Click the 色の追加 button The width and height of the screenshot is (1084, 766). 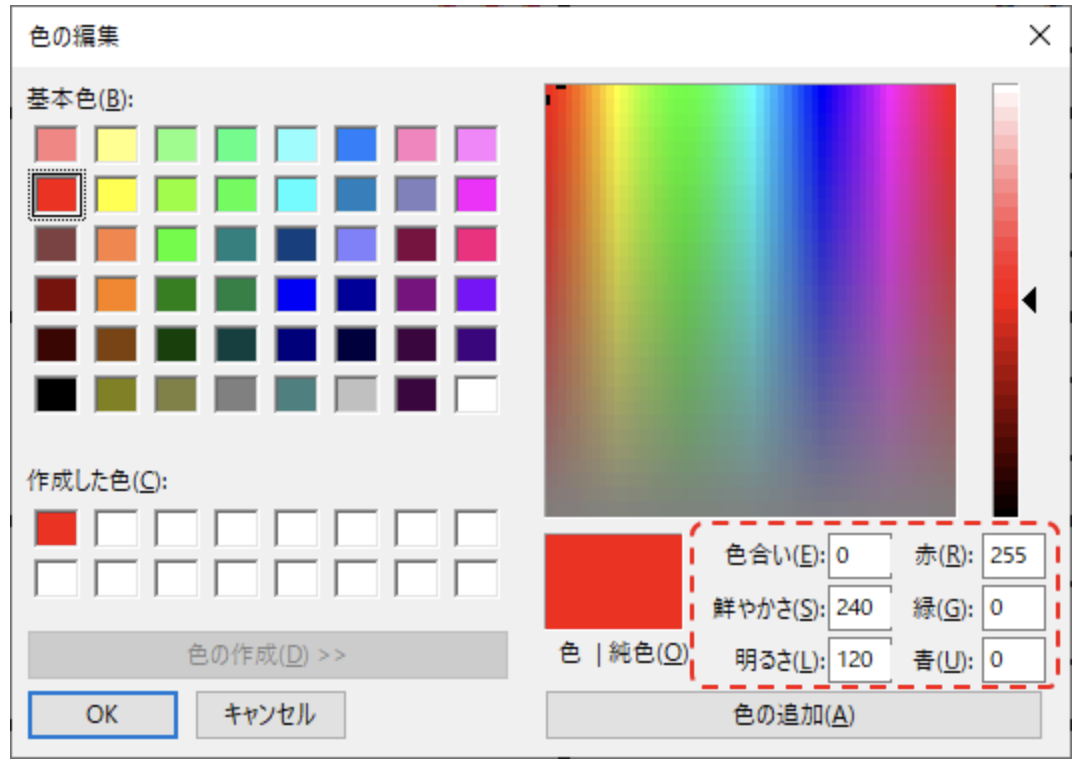coord(793,714)
